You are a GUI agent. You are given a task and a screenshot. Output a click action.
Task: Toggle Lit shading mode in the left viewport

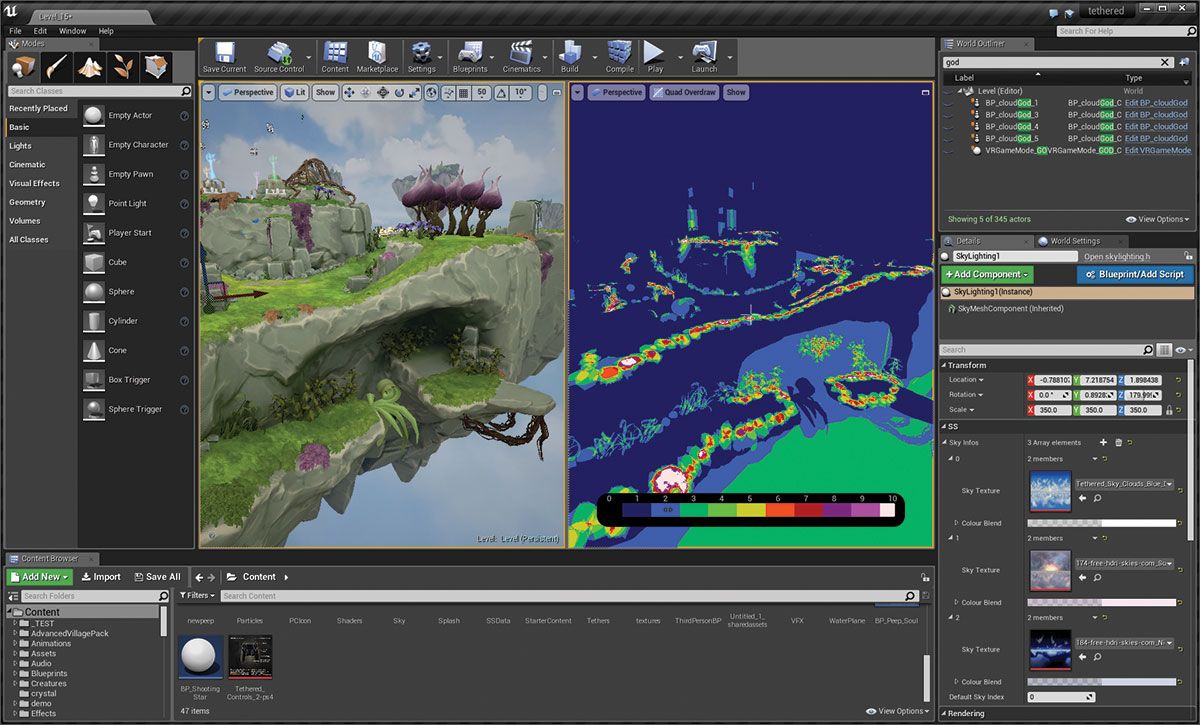(x=294, y=92)
